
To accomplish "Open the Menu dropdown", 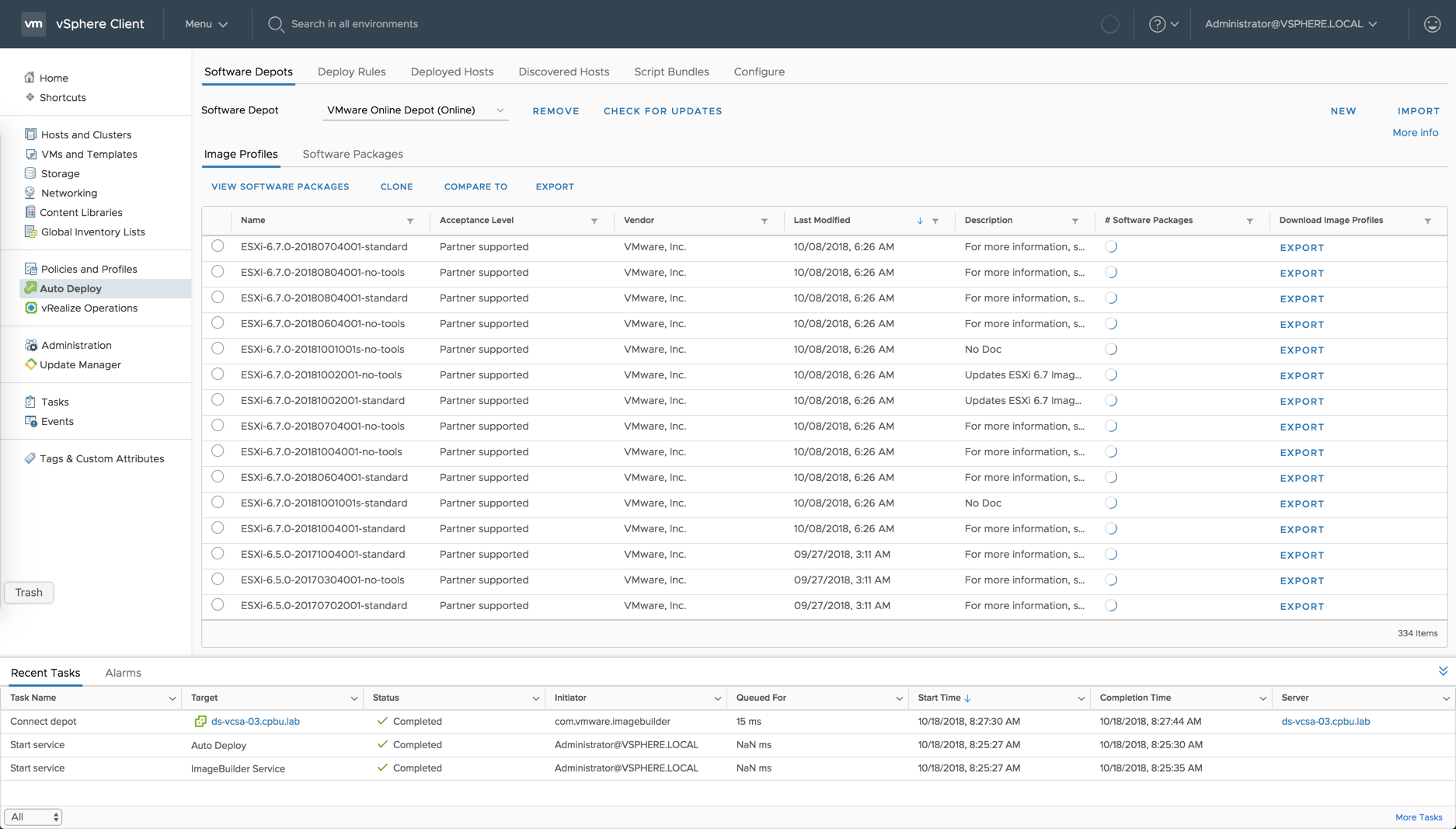I will point(206,24).
